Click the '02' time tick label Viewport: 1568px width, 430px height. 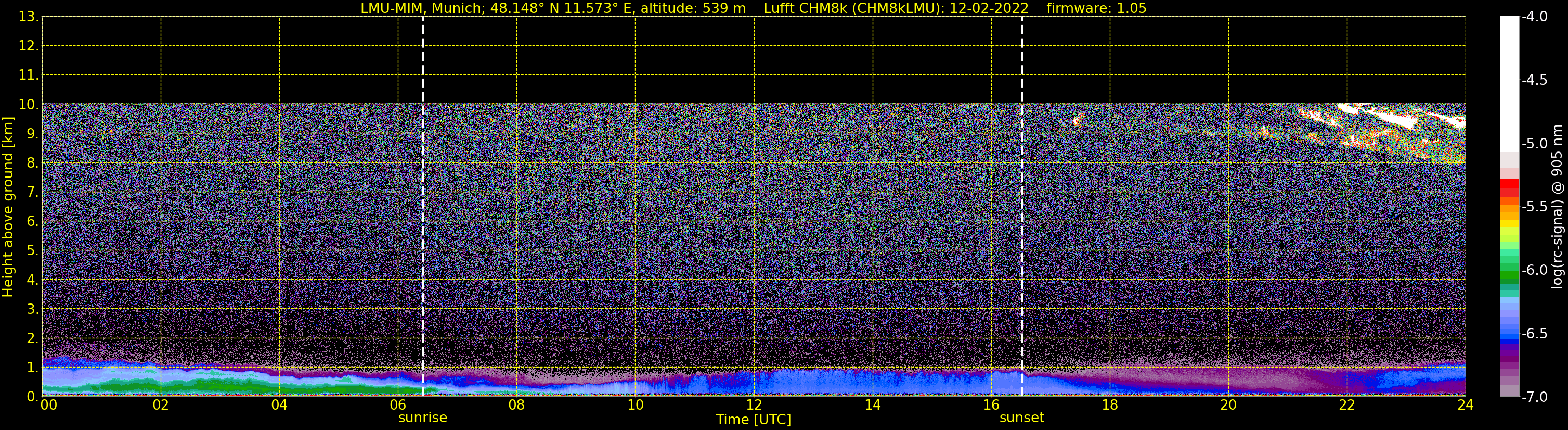[x=161, y=405]
